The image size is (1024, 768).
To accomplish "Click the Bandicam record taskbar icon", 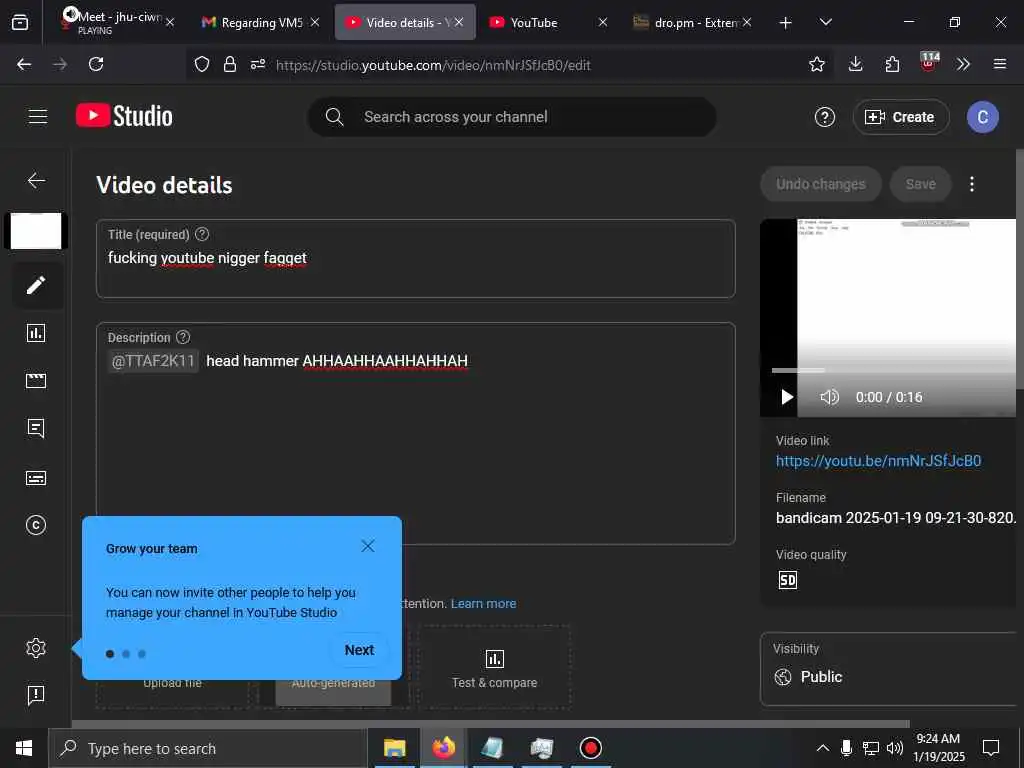I will point(590,748).
